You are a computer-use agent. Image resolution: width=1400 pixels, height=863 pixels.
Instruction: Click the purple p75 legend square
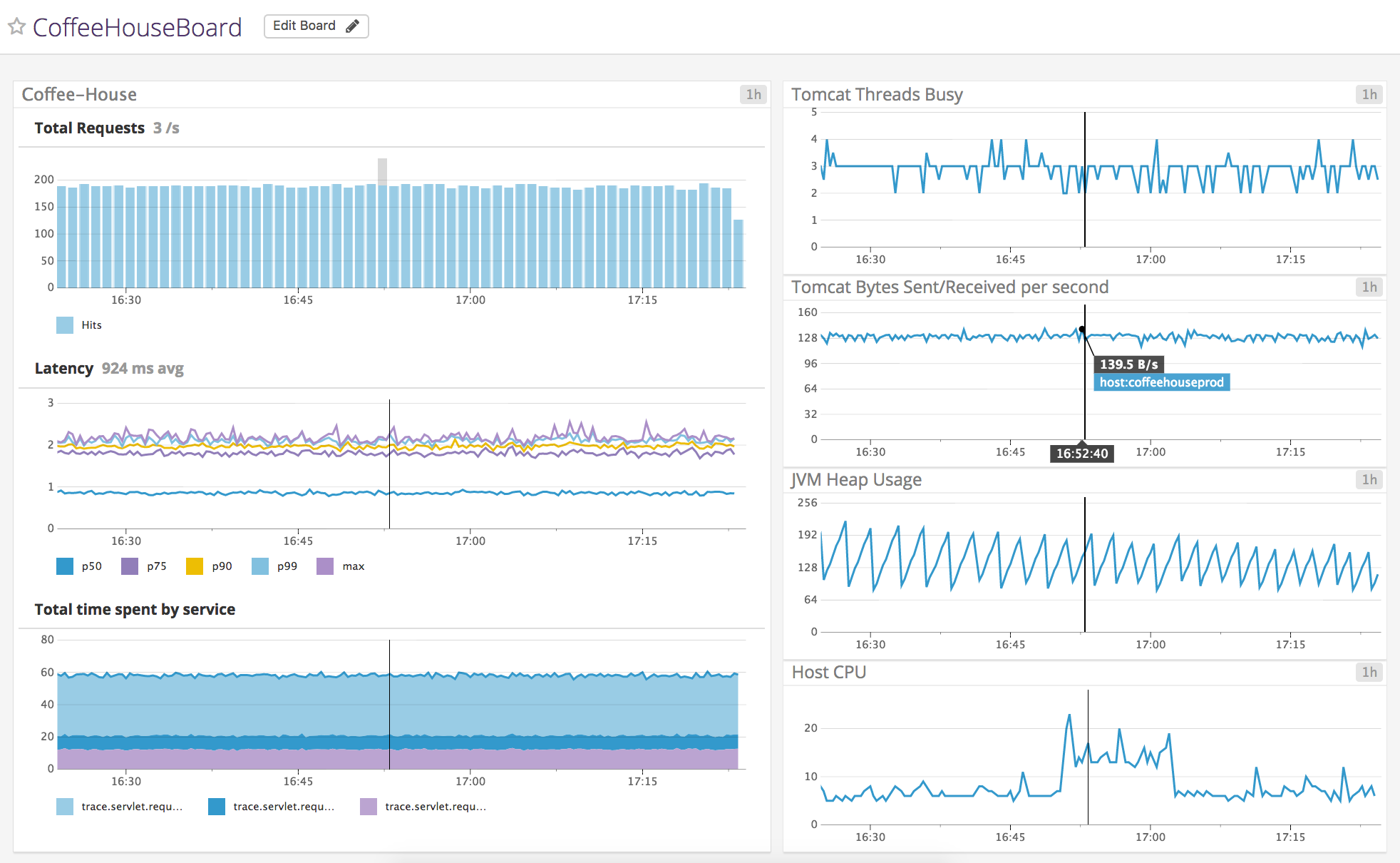point(129,566)
